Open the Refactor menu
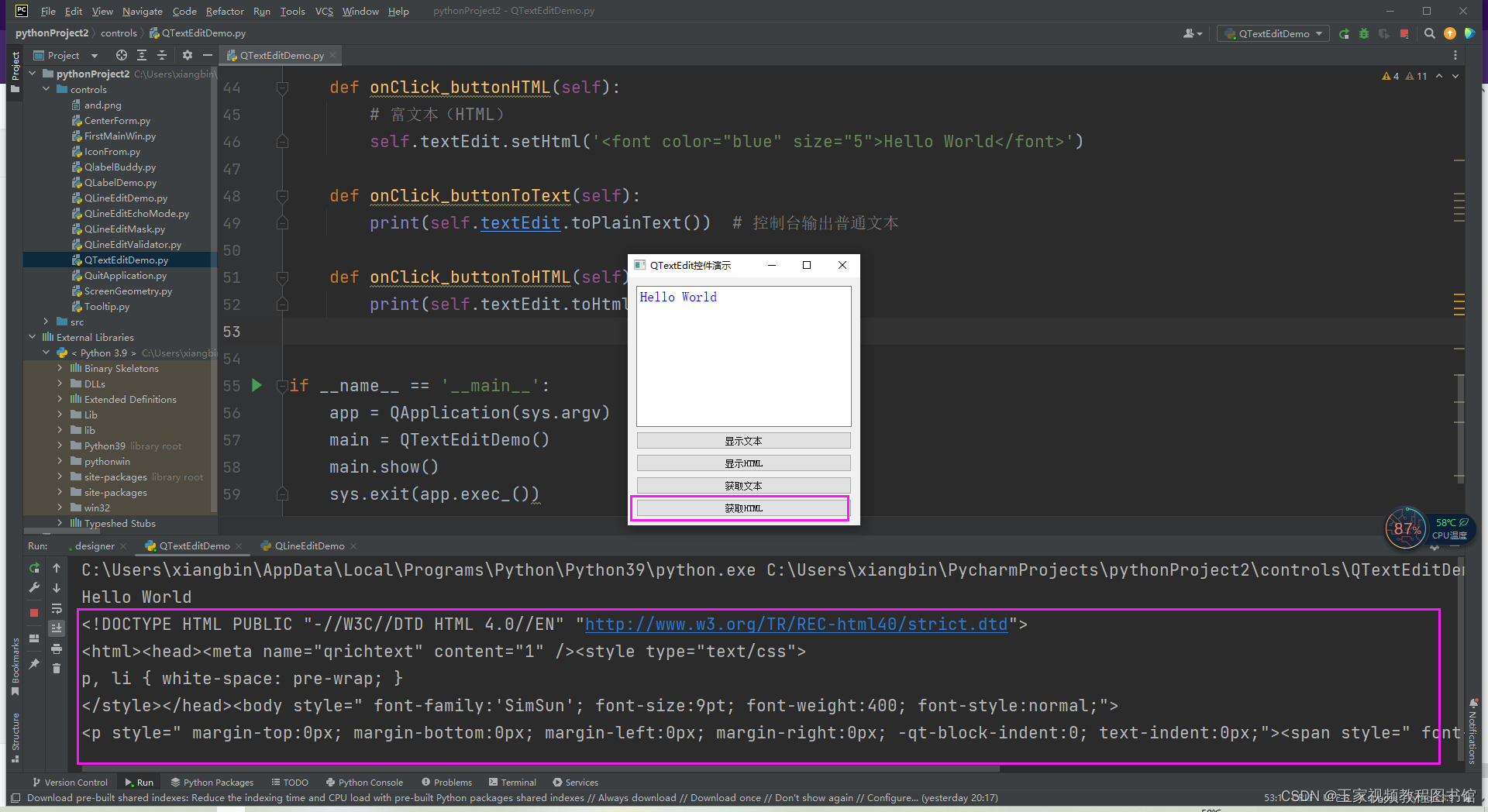This screenshot has width=1488, height=812. point(225,11)
